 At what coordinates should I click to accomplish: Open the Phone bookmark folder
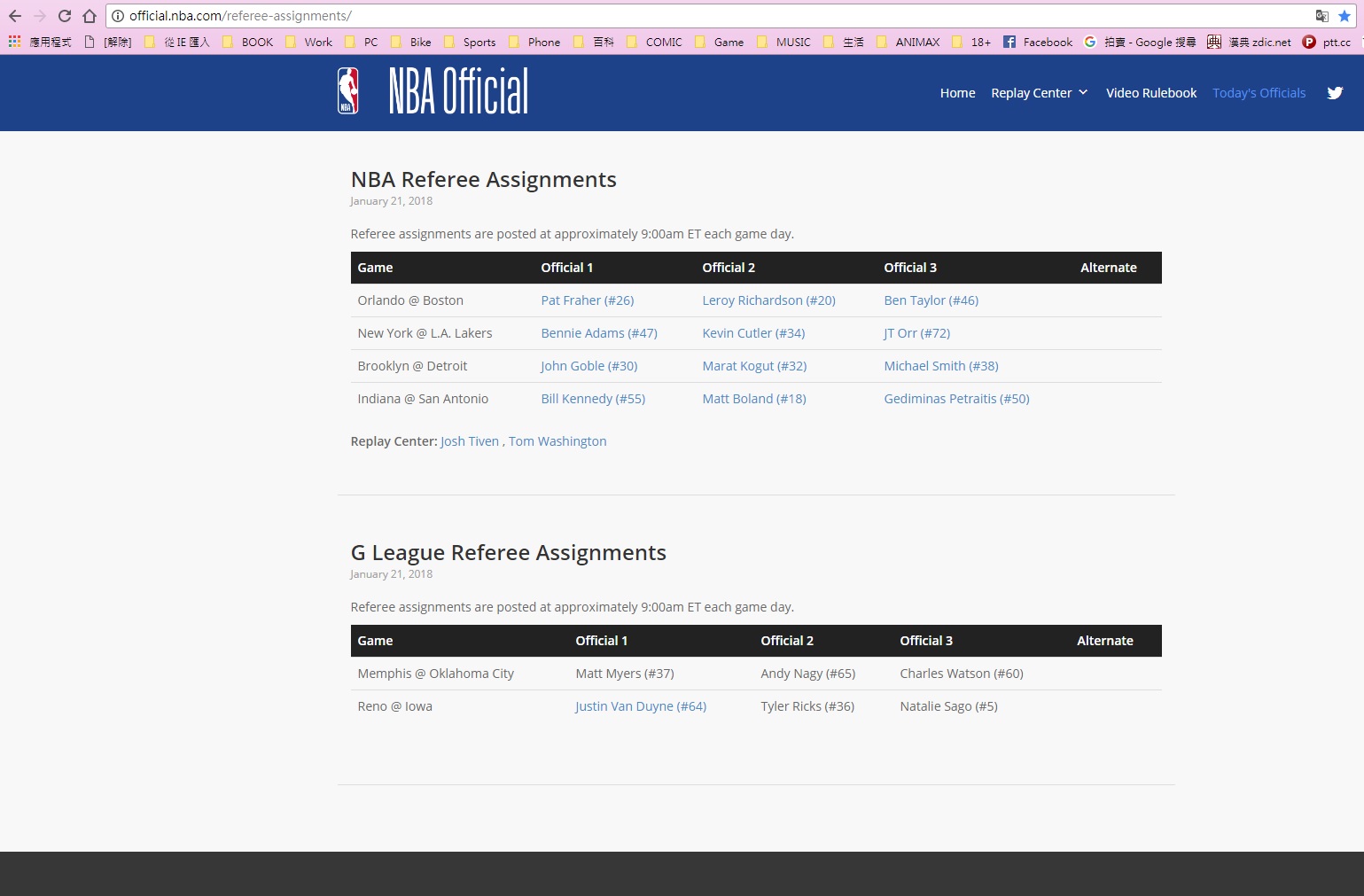pyautogui.click(x=534, y=42)
